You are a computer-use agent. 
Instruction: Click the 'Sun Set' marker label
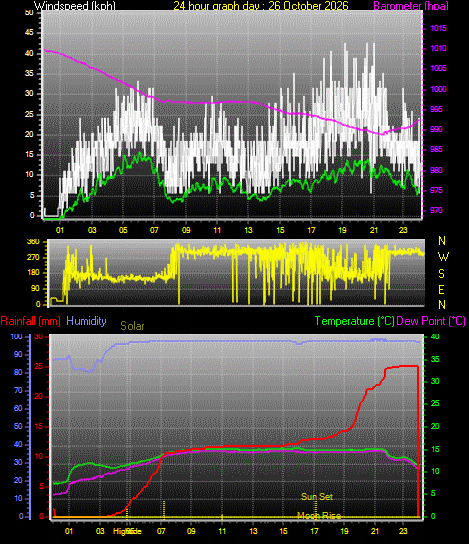(x=317, y=496)
